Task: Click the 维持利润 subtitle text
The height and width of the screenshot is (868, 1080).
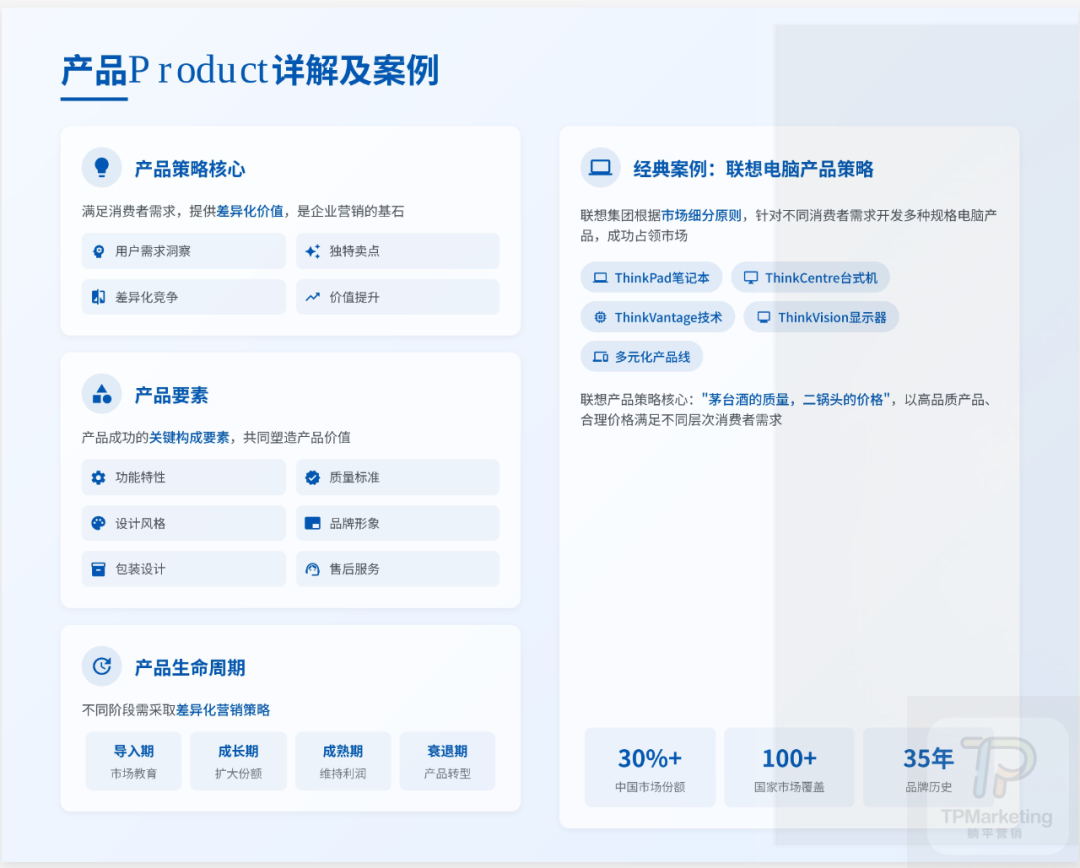Action: [x=343, y=774]
